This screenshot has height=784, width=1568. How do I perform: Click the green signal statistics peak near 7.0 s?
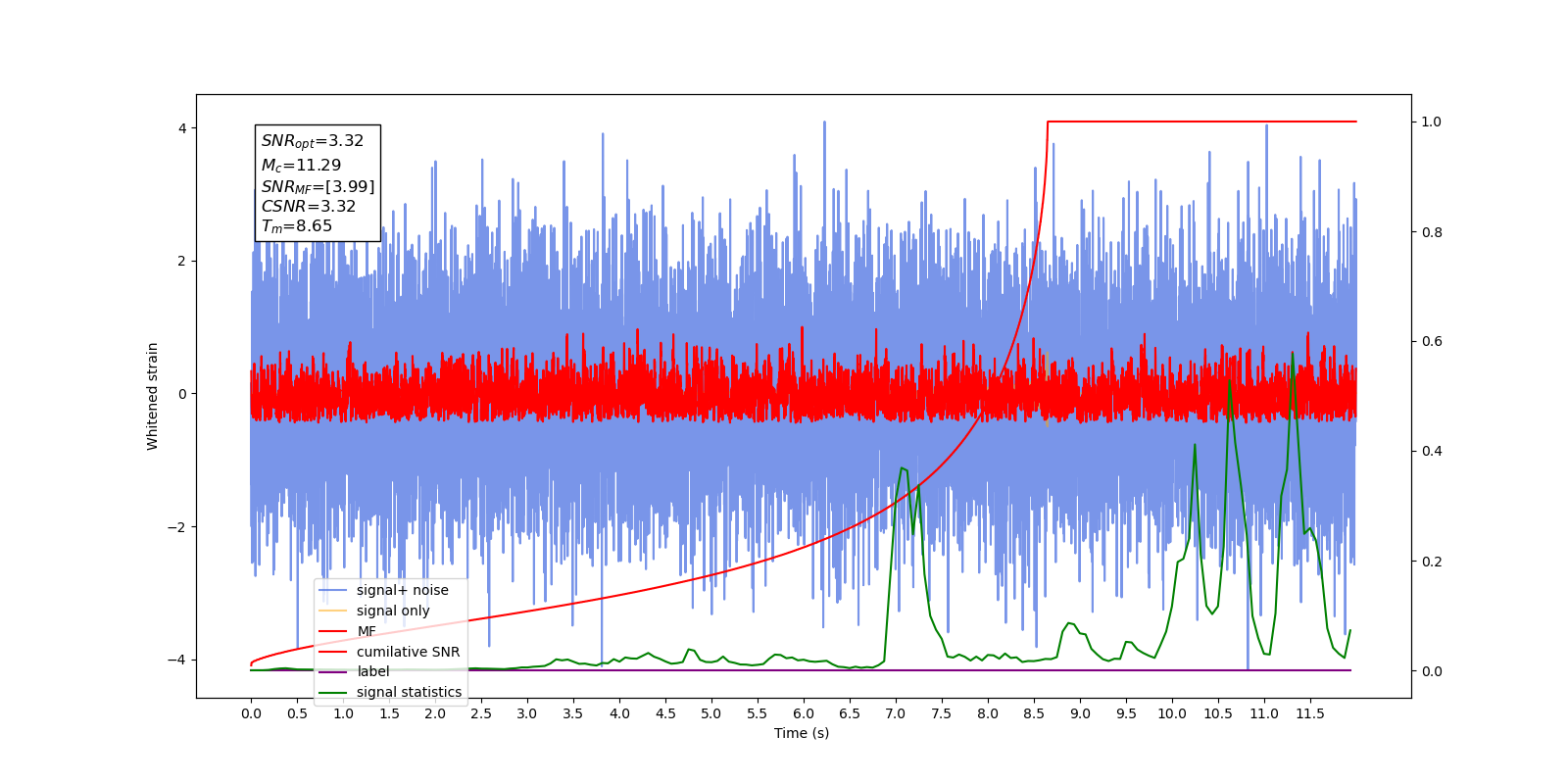point(902,468)
